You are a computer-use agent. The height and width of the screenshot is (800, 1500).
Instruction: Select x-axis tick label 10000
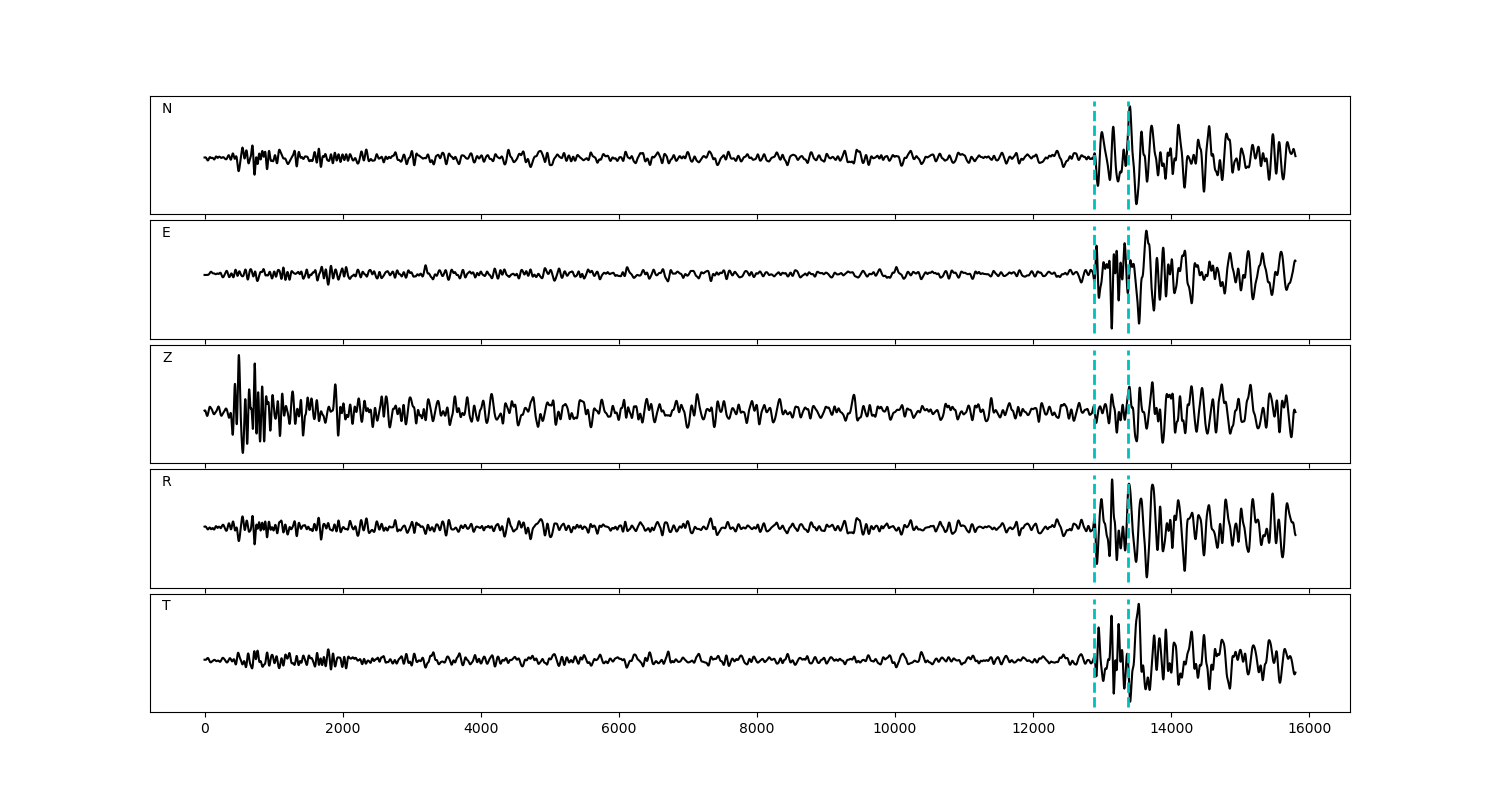tap(895, 730)
